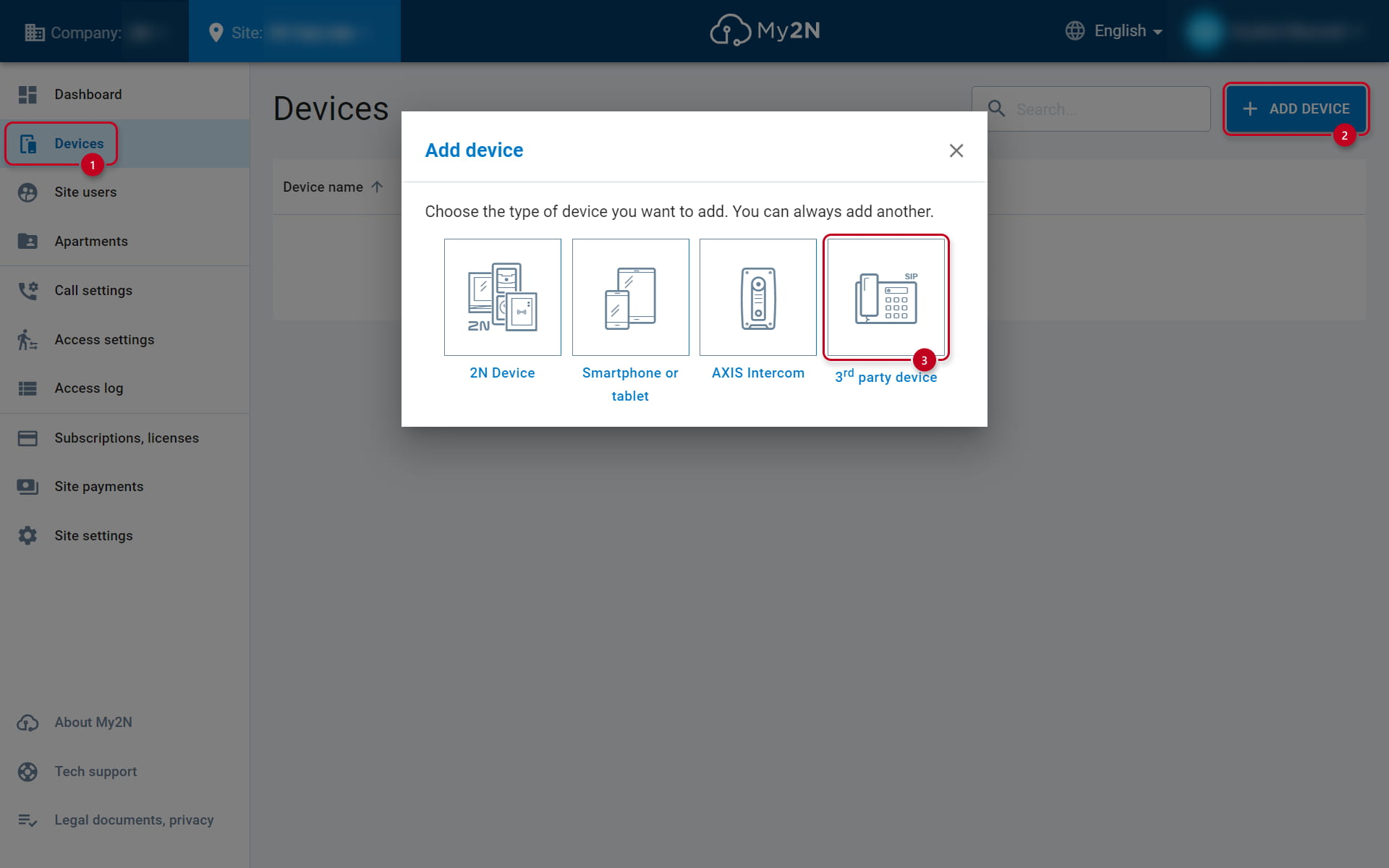Open Site users section
Image resolution: width=1389 pixels, height=868 pixels.
click(x=124, y=192)
